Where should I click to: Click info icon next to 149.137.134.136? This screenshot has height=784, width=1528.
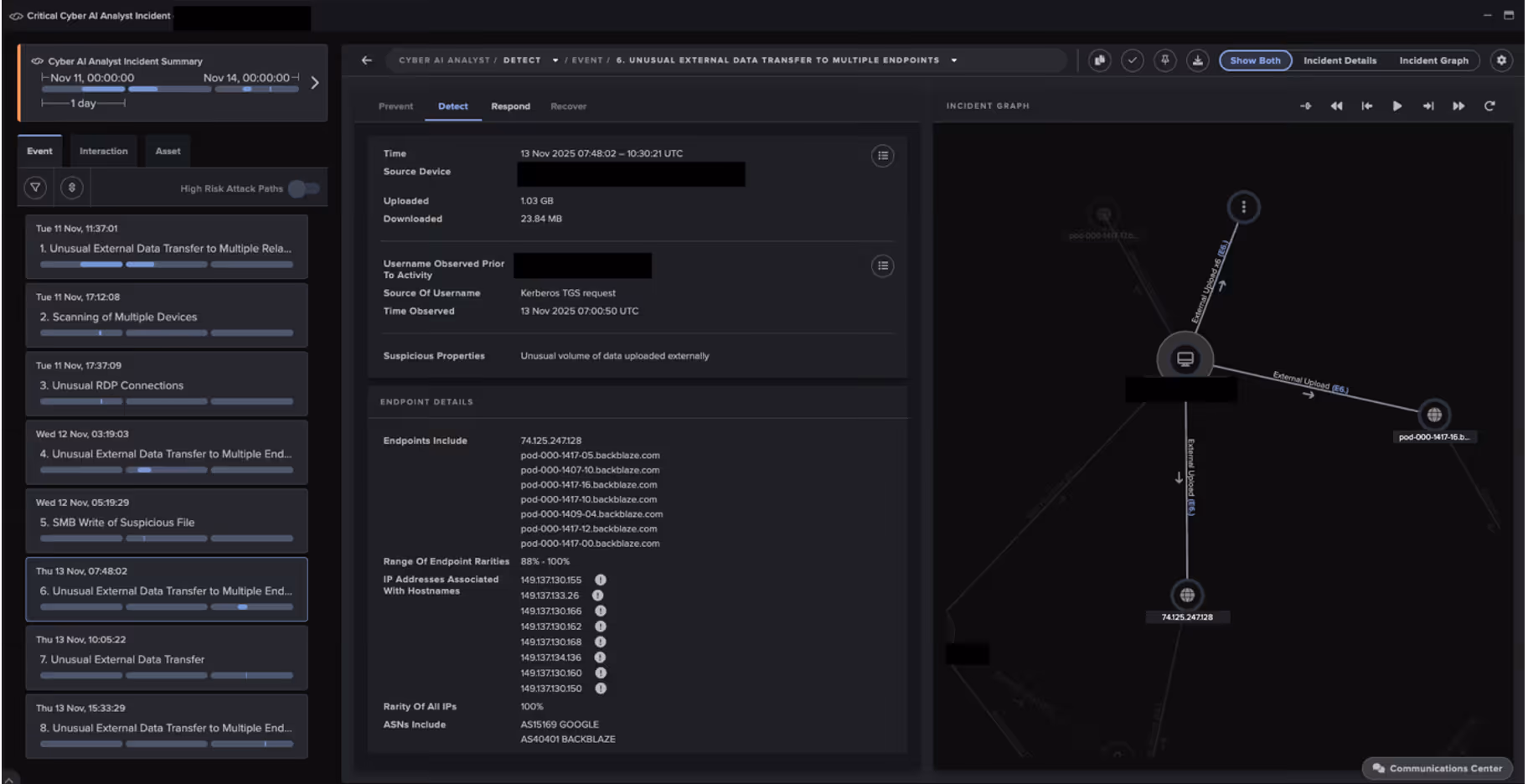point(601,658)
